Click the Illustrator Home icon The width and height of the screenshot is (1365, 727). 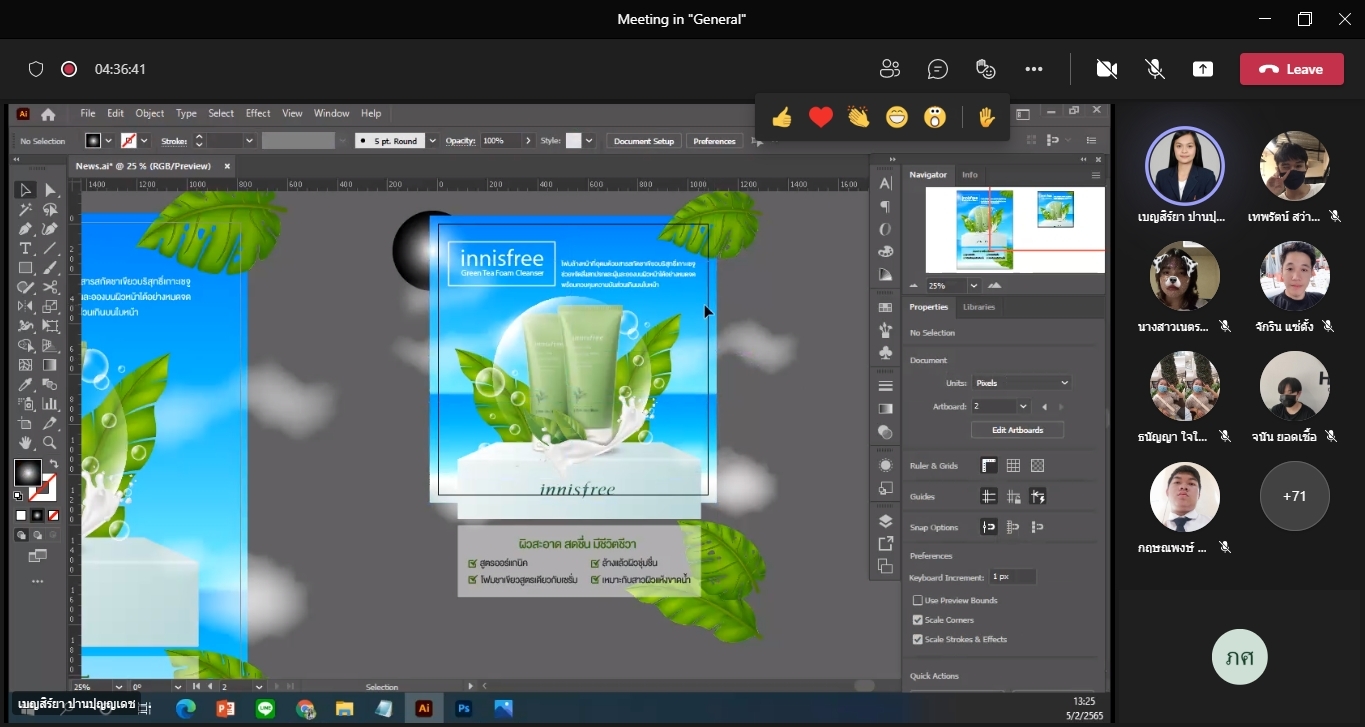pyautogui.click(x=48, y=114)
